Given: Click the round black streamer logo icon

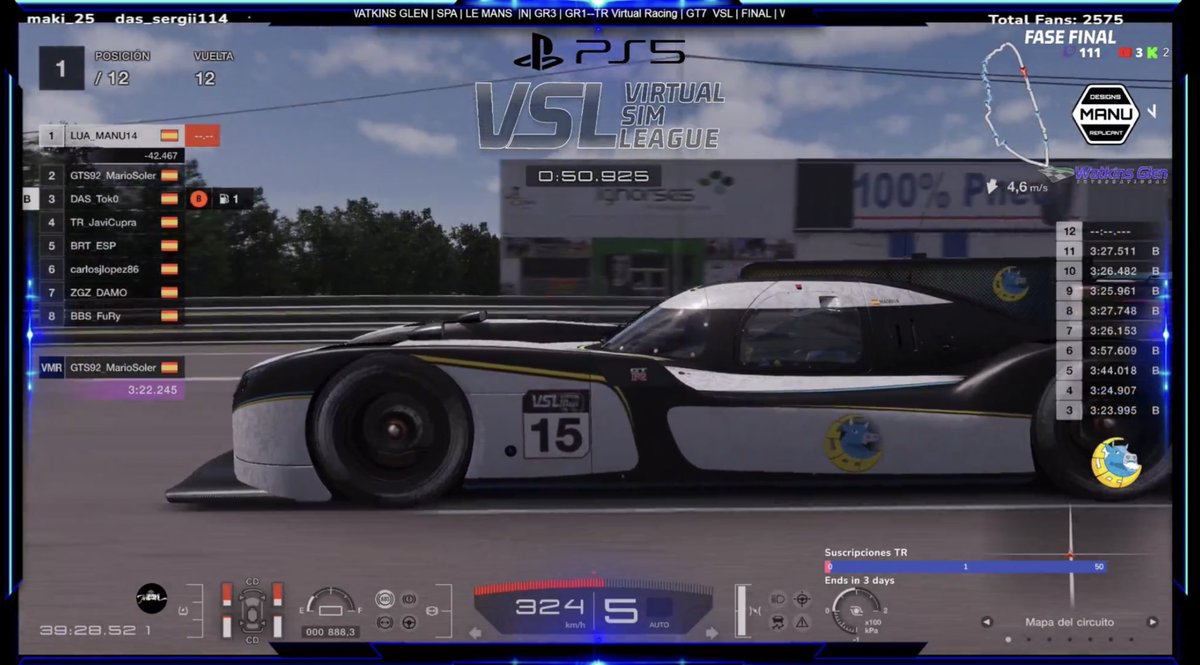Looking at the screenshot, I should 152,598.
